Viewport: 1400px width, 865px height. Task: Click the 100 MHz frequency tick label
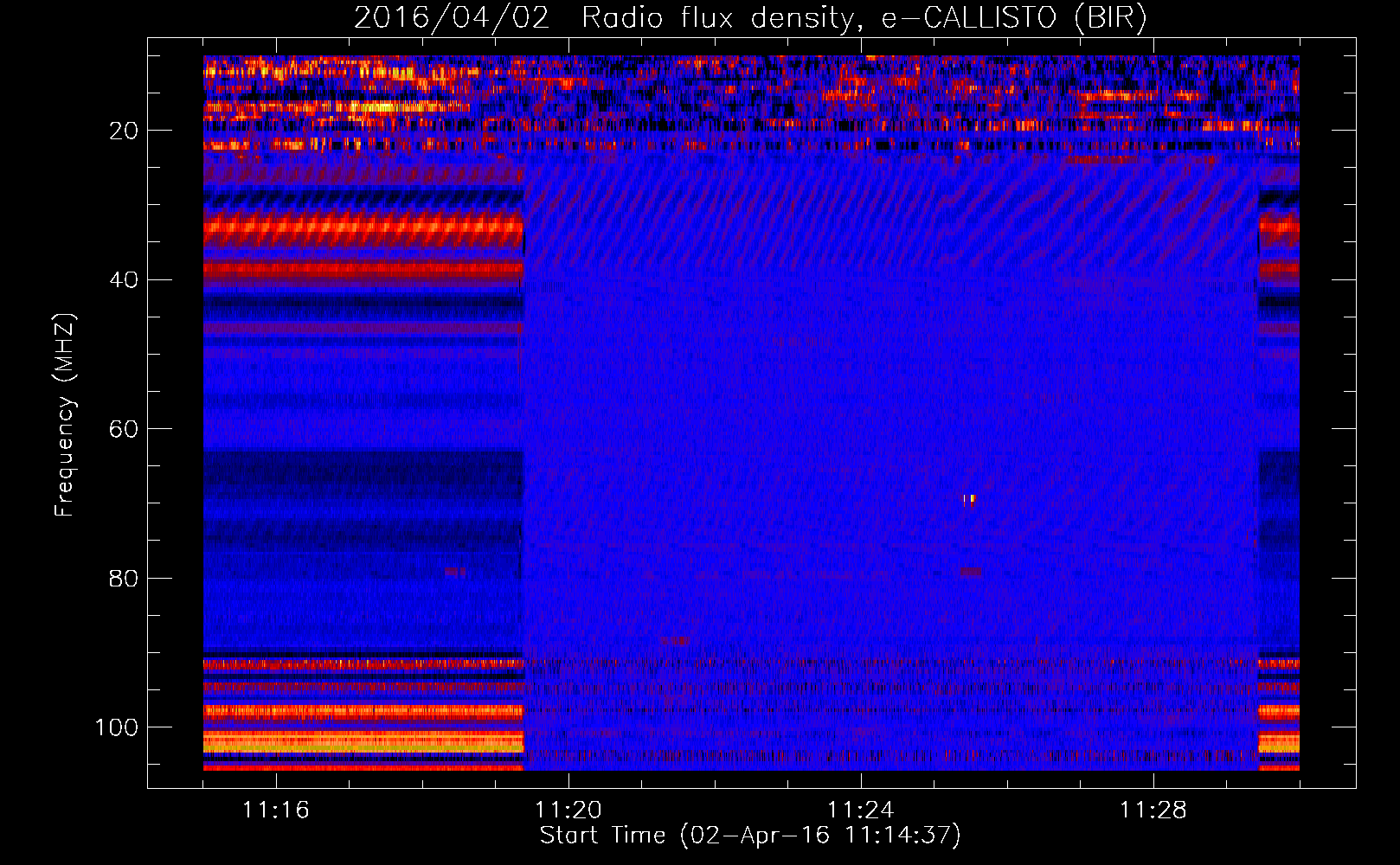[117, 727]
